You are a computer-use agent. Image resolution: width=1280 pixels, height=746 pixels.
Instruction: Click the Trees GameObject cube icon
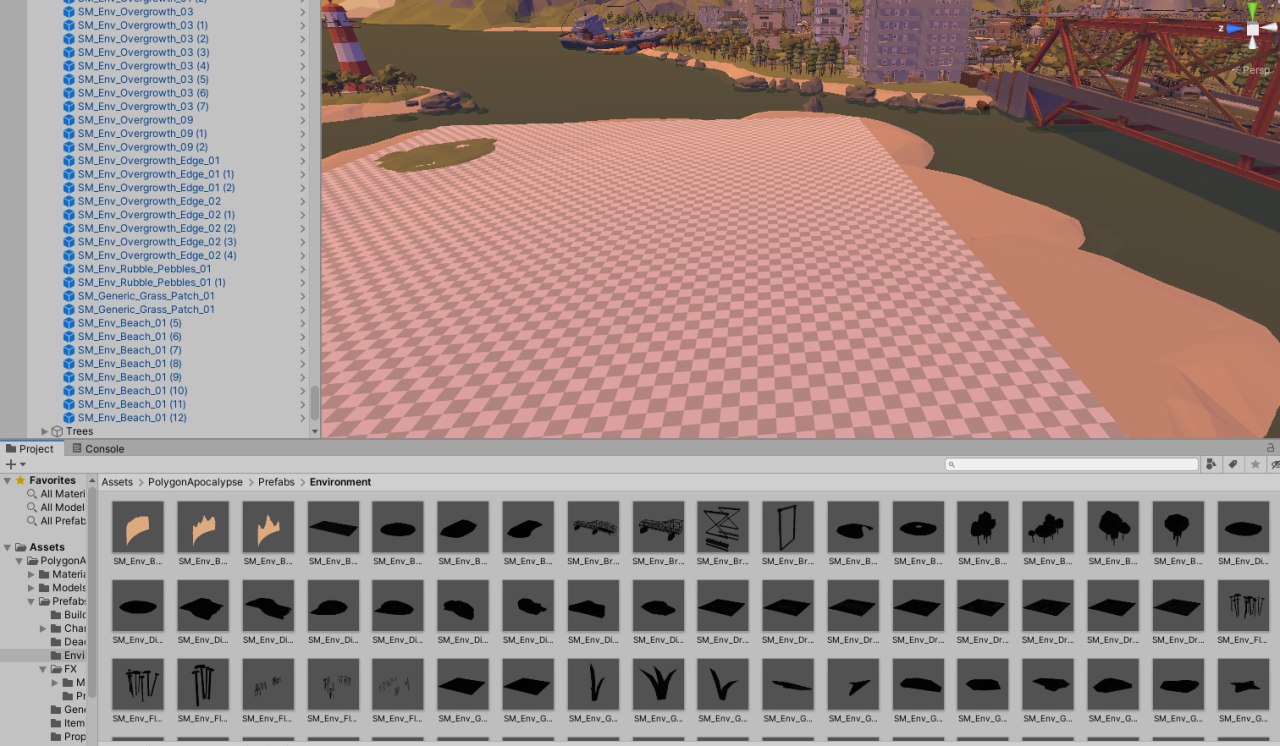pyautogui.click(x=57, y=432)
